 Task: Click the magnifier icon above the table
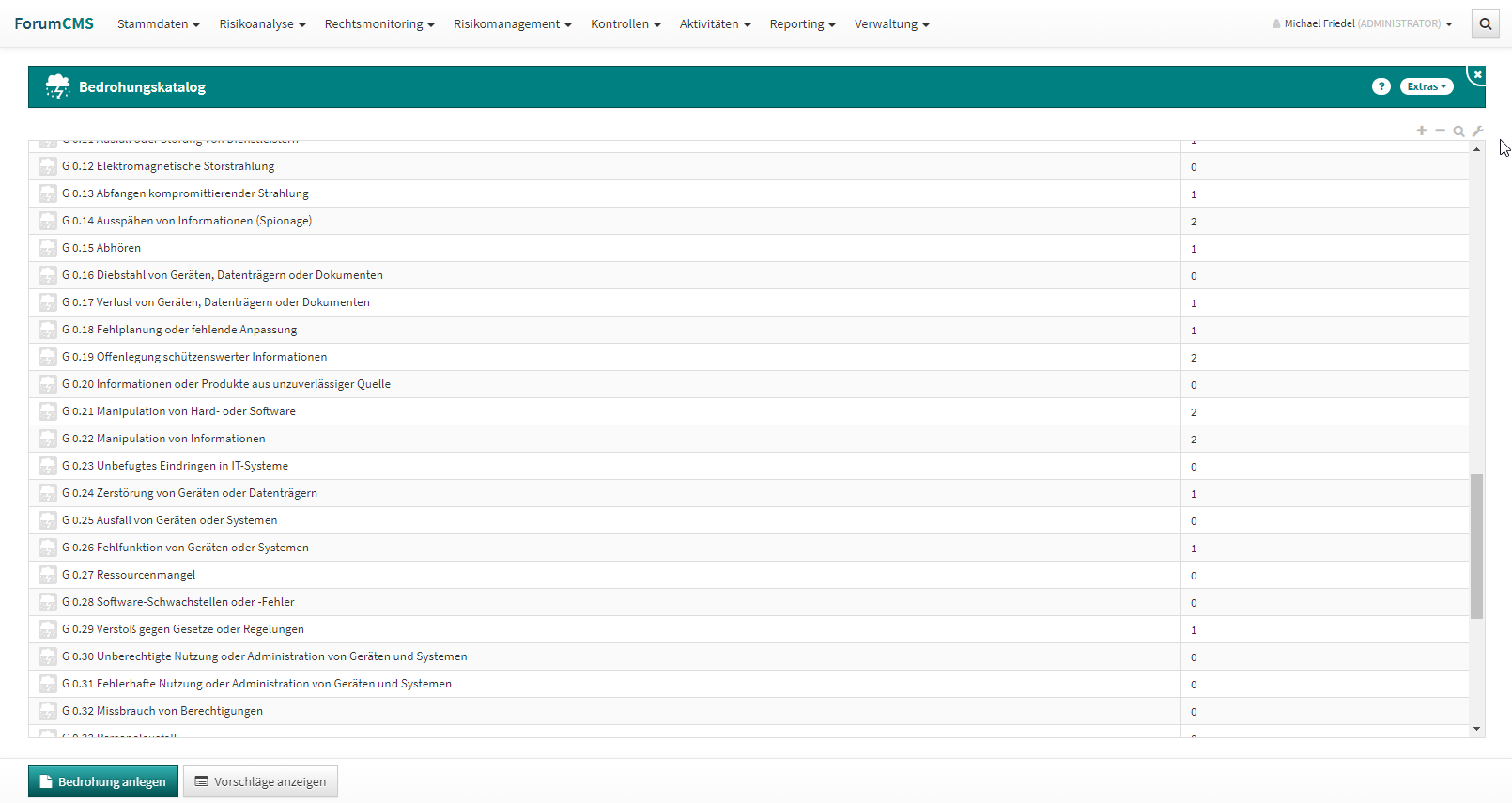pos(1458,131)
